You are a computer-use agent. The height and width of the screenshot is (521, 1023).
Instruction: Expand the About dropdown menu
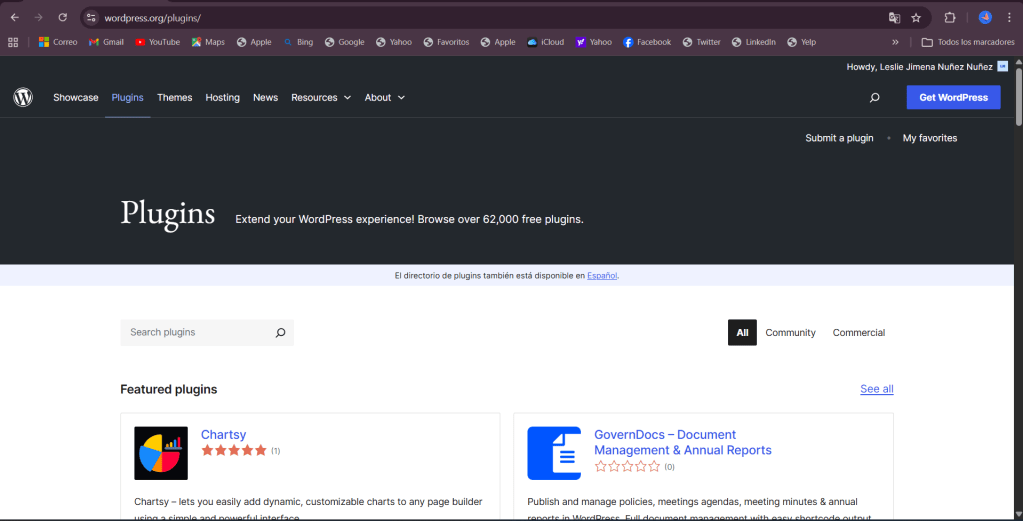[385, 98]
